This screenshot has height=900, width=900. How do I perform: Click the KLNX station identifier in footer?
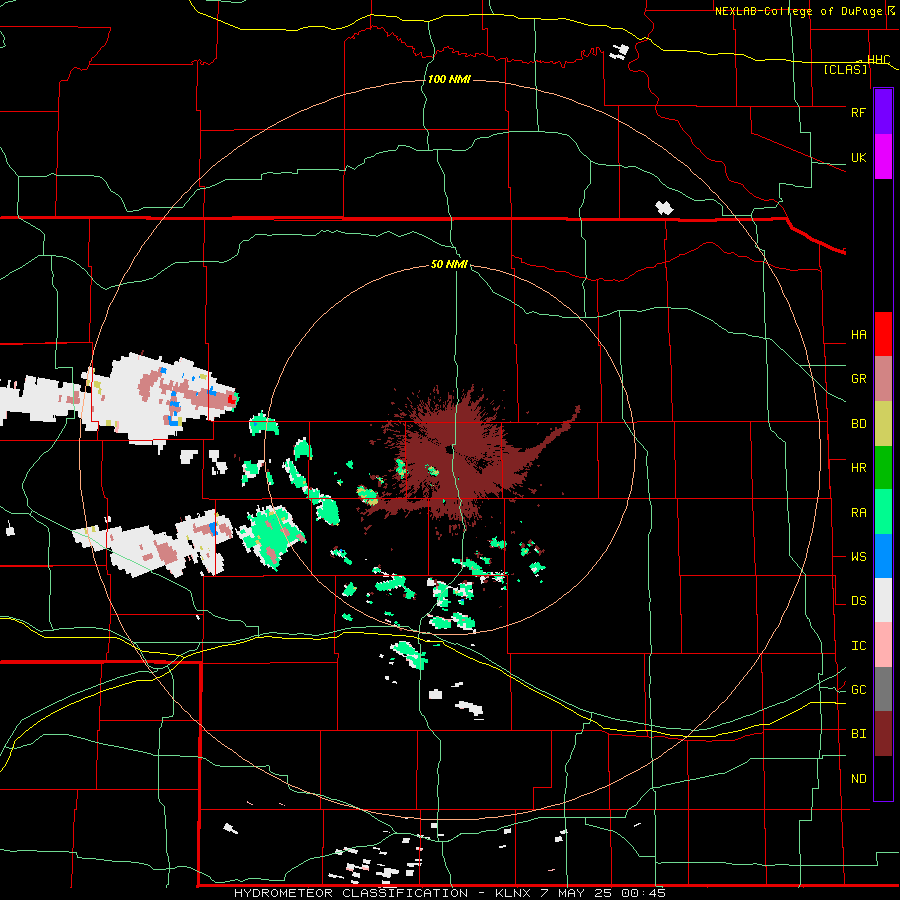(513, 893)
